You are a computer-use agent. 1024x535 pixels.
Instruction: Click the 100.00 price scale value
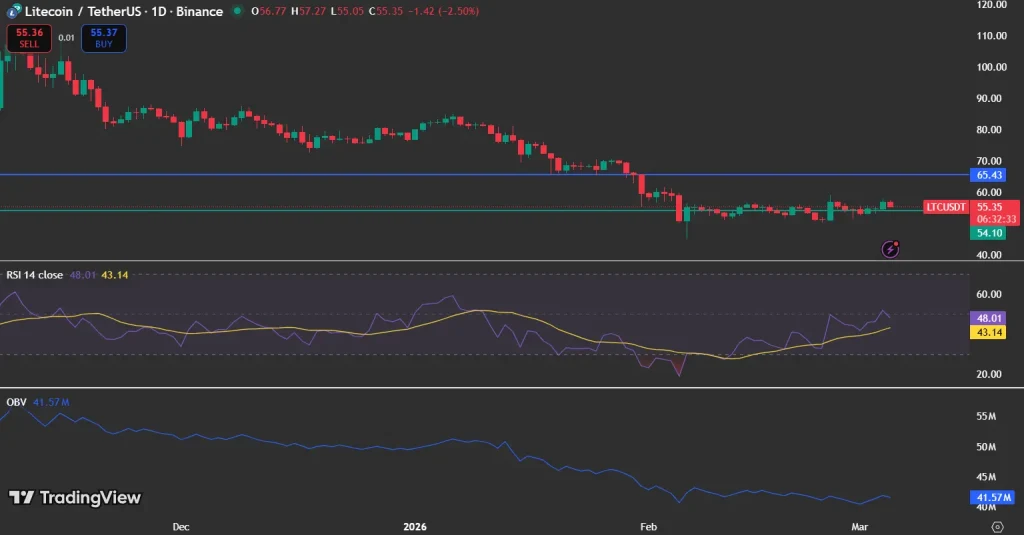click(x=991, y=67)
